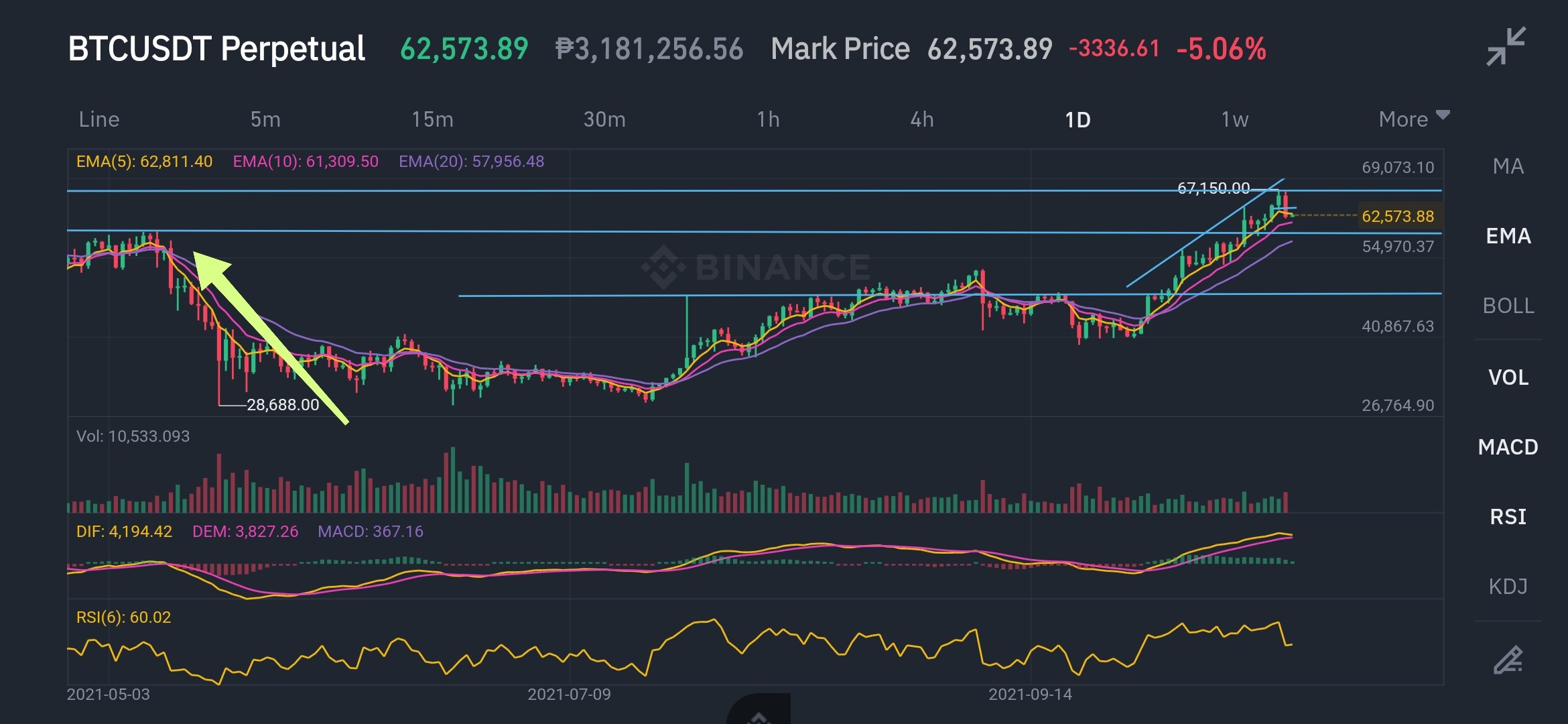Select the 15m timeframe
This screenshot has height=724, width=1568.
432,119
